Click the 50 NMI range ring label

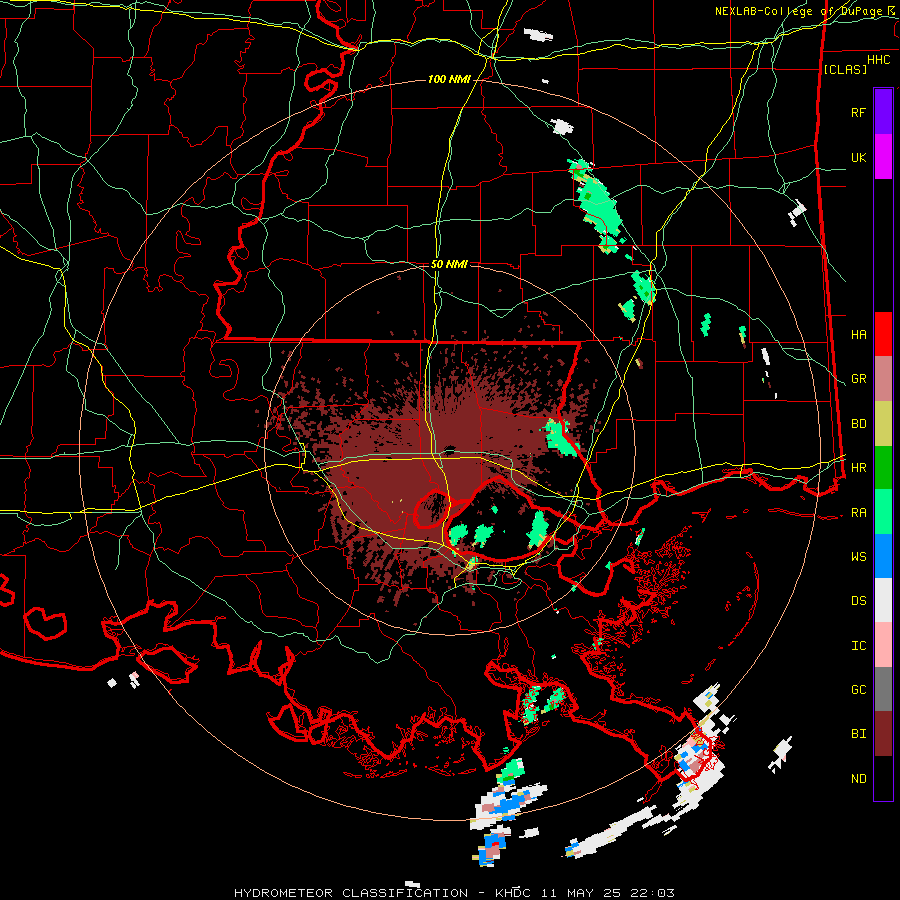449,264
